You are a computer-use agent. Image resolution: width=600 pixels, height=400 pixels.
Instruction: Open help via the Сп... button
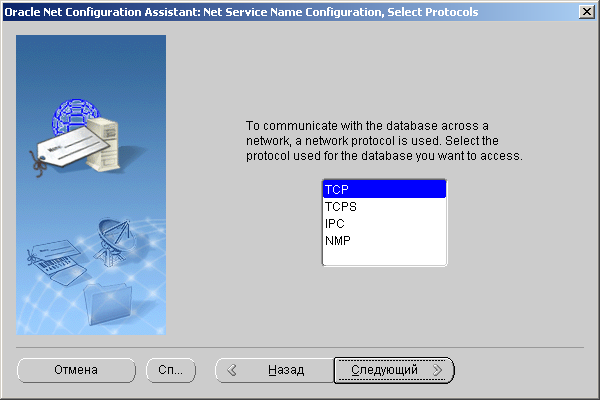(x=171, y=370)
